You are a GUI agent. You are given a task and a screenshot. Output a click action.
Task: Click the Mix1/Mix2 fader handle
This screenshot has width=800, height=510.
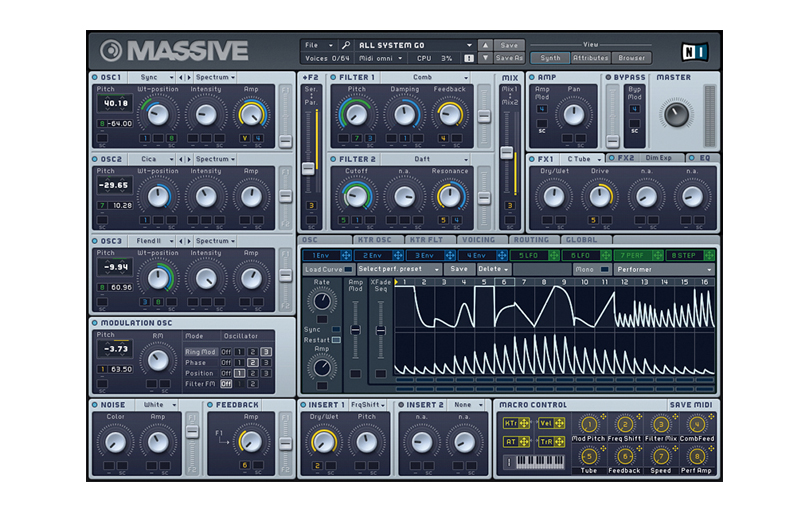507,152
